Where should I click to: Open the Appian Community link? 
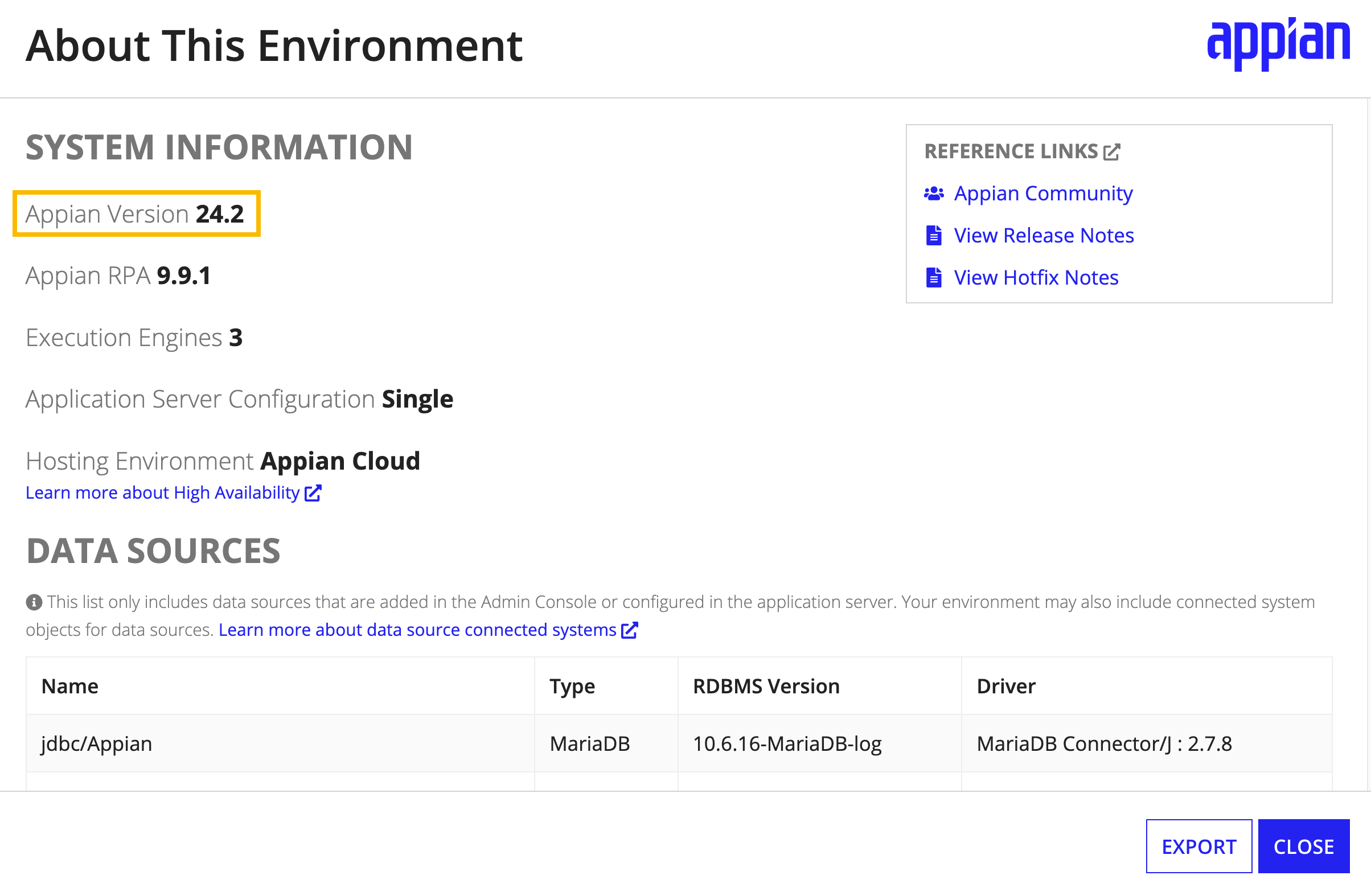tap(1043, 194)
